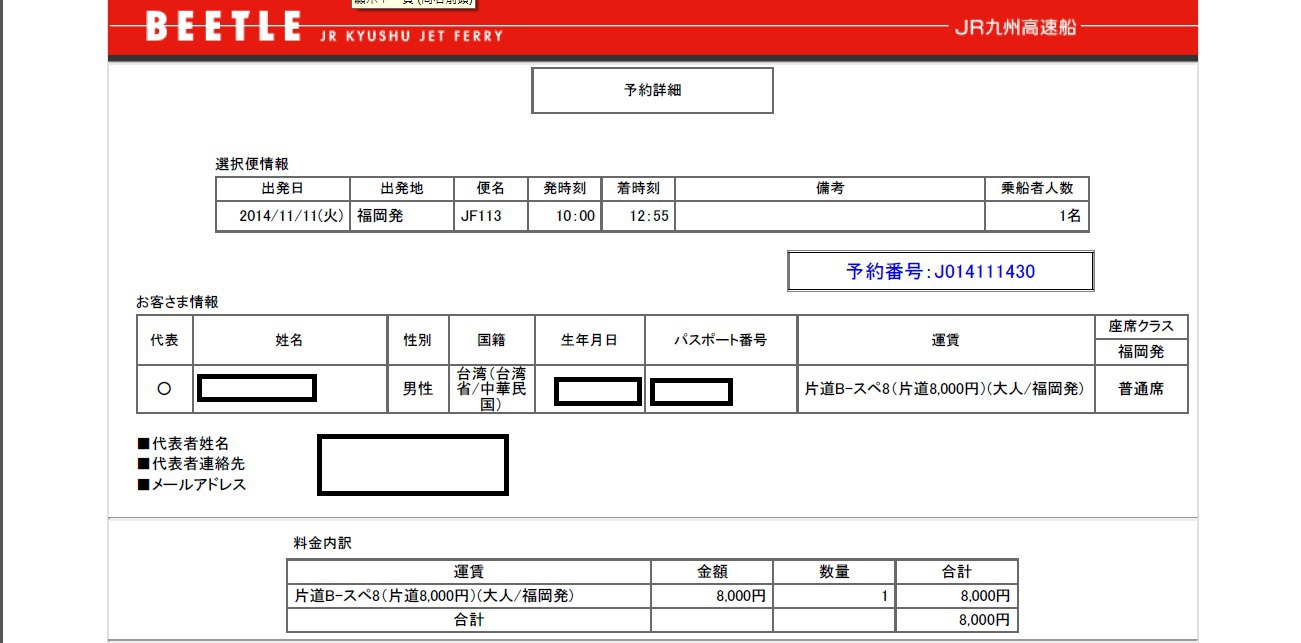Click the お客さま情報 section label

tap(178, 301)
